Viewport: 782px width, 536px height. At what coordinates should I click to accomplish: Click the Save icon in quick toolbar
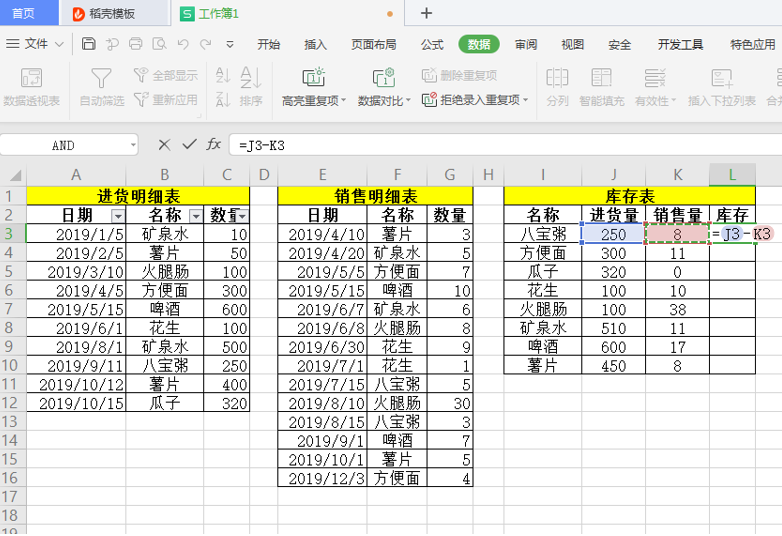point(88,44)
